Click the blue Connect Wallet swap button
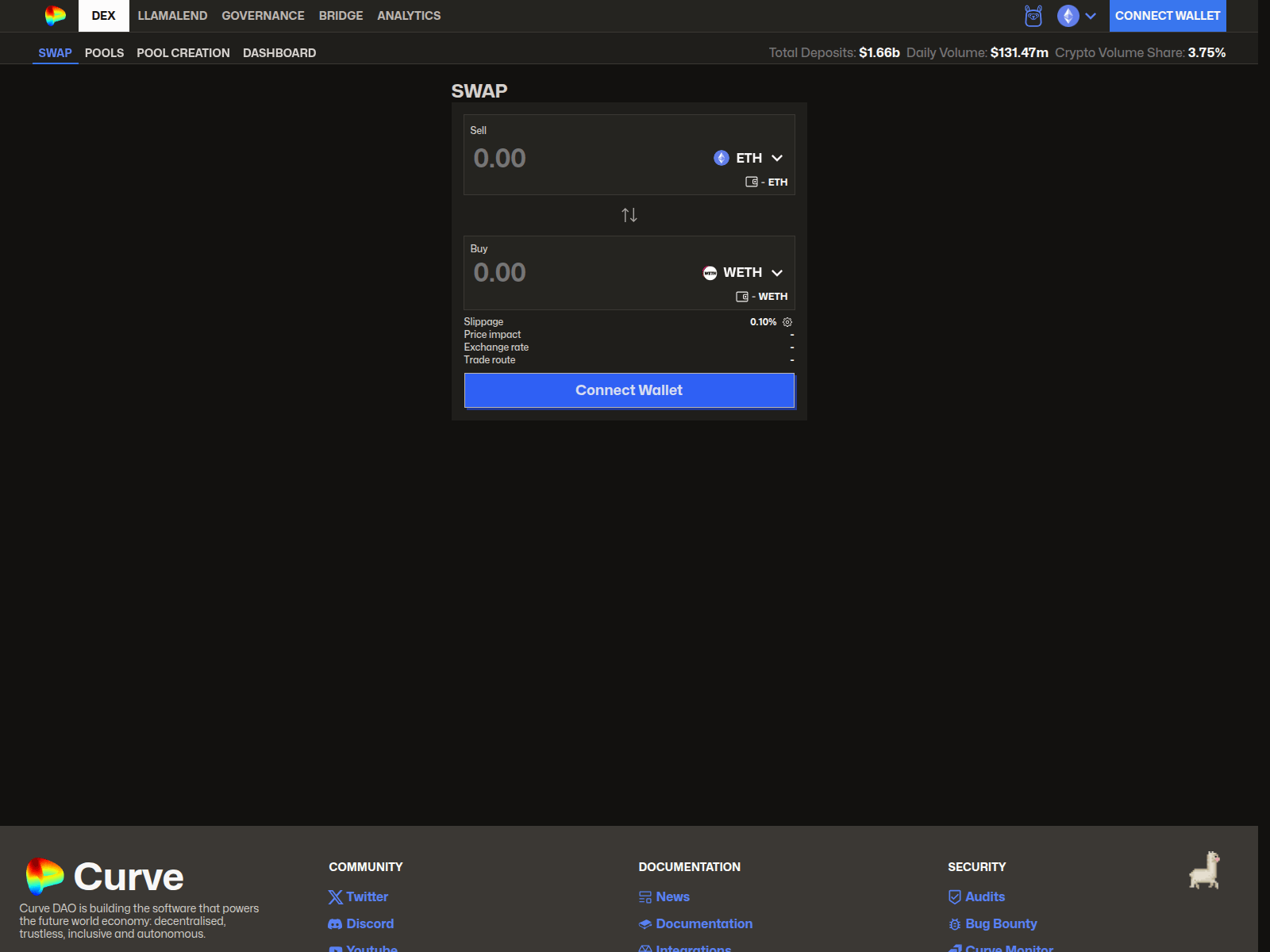This screenshot has height=952, width=1270. (x=629, y=390)
